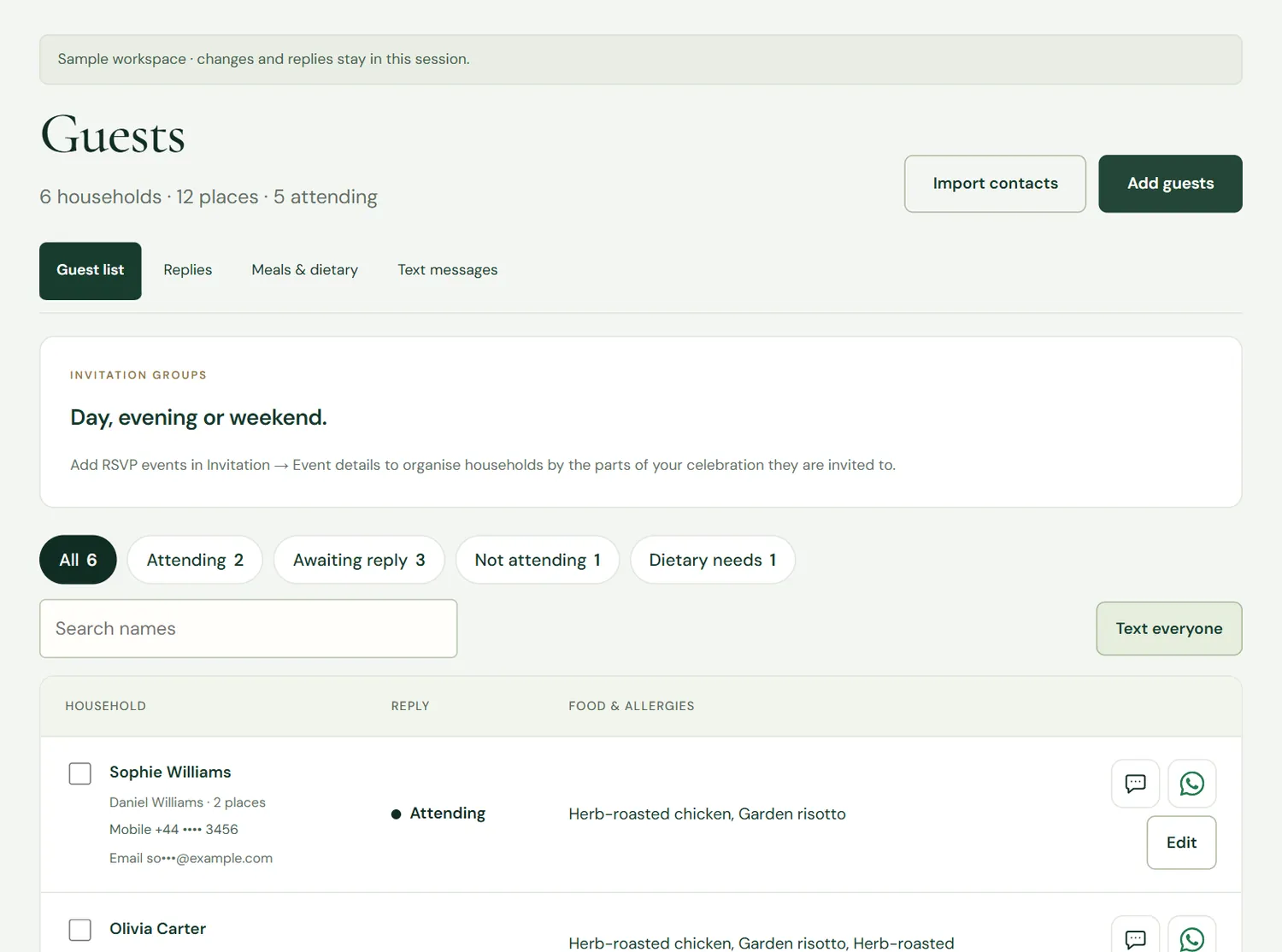This screenshot has width=1282, height=952.
Task: Go to Meals & dietary tab
Action: click(x=305, y=271)
